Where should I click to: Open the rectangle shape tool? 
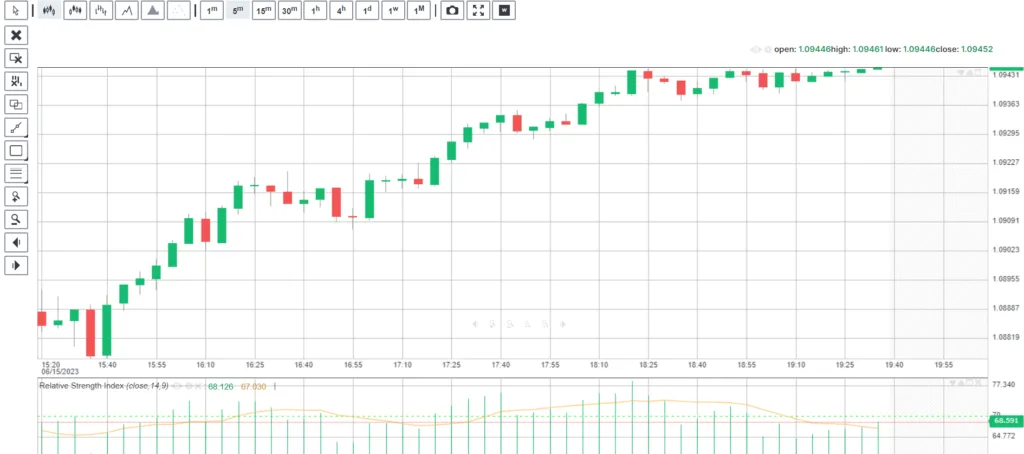point(16,150)
